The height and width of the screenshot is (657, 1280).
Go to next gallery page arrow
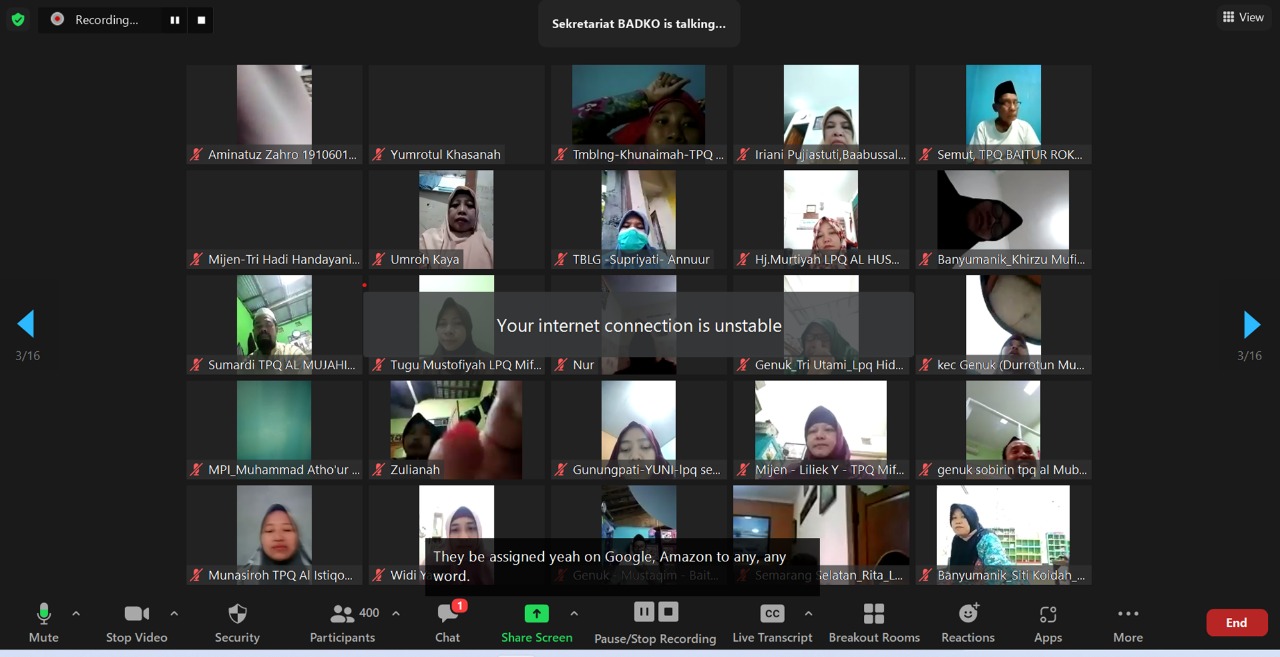coord(1251,324)
